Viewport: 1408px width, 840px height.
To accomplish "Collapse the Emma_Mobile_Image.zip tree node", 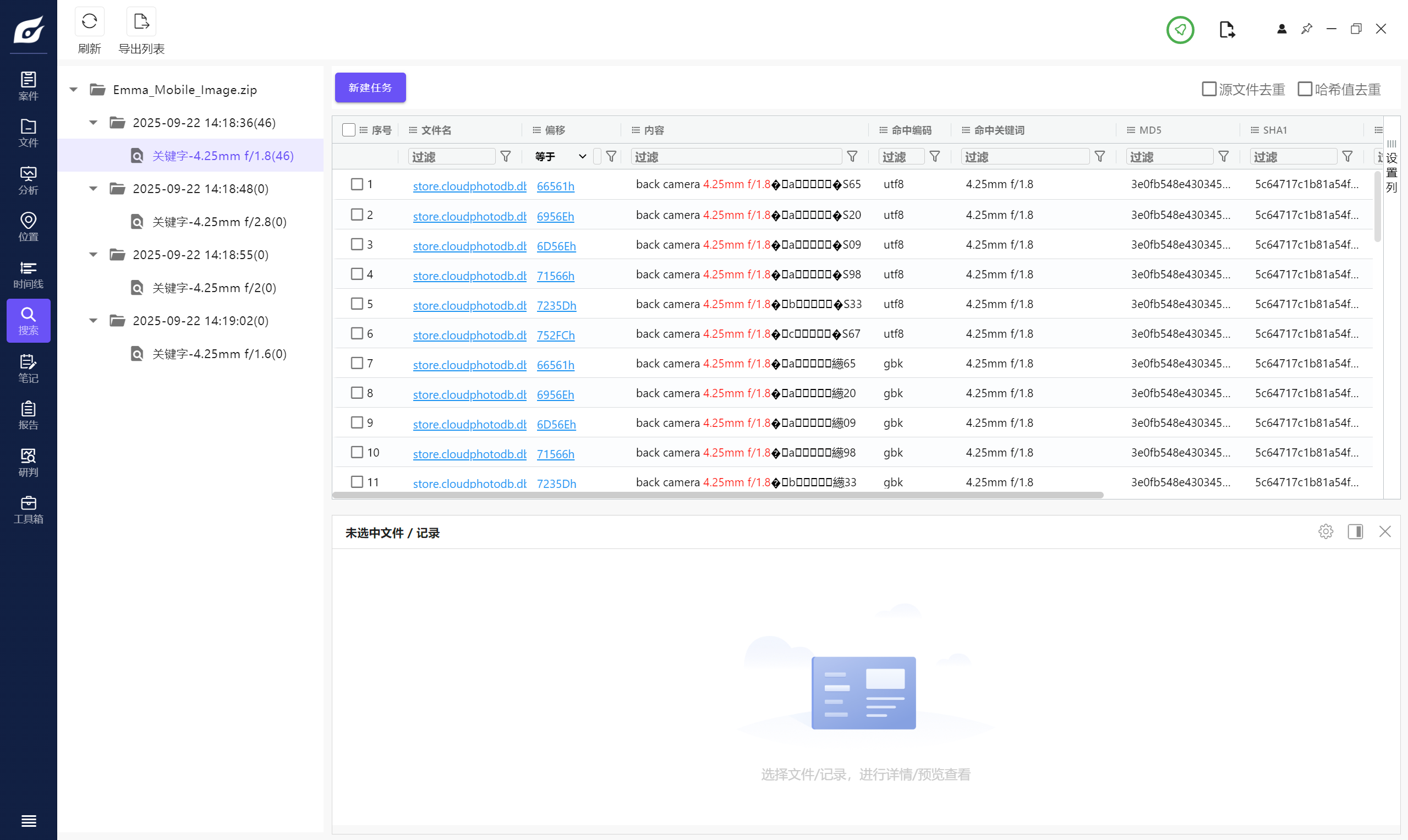I will point(74,90).
